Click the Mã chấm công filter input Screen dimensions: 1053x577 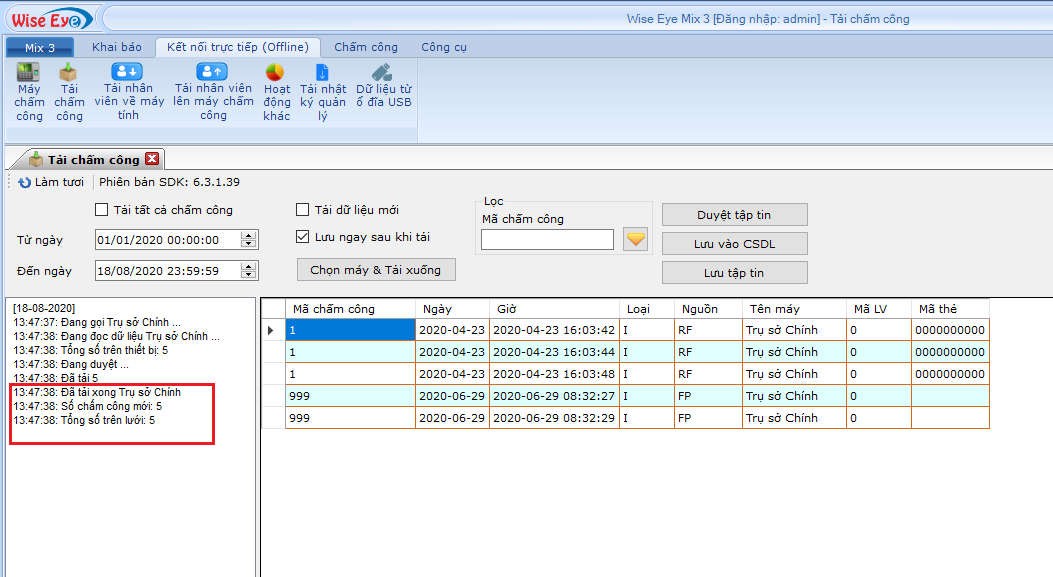pyautogui.click(x=547, y=239)
